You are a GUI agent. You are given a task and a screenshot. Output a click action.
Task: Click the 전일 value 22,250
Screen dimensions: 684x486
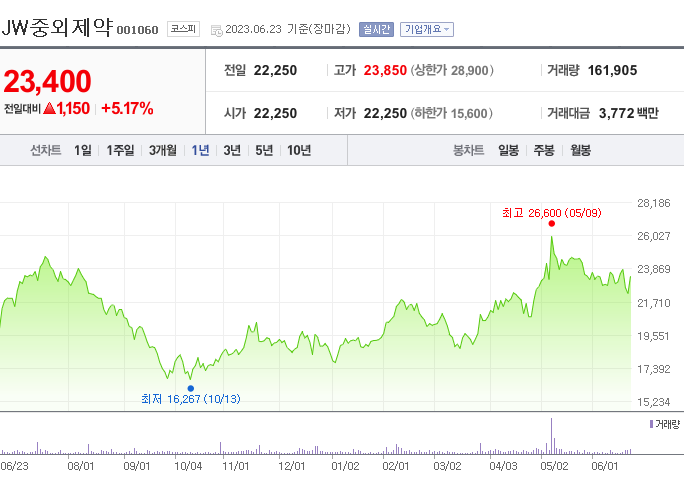tap(275, 70)
